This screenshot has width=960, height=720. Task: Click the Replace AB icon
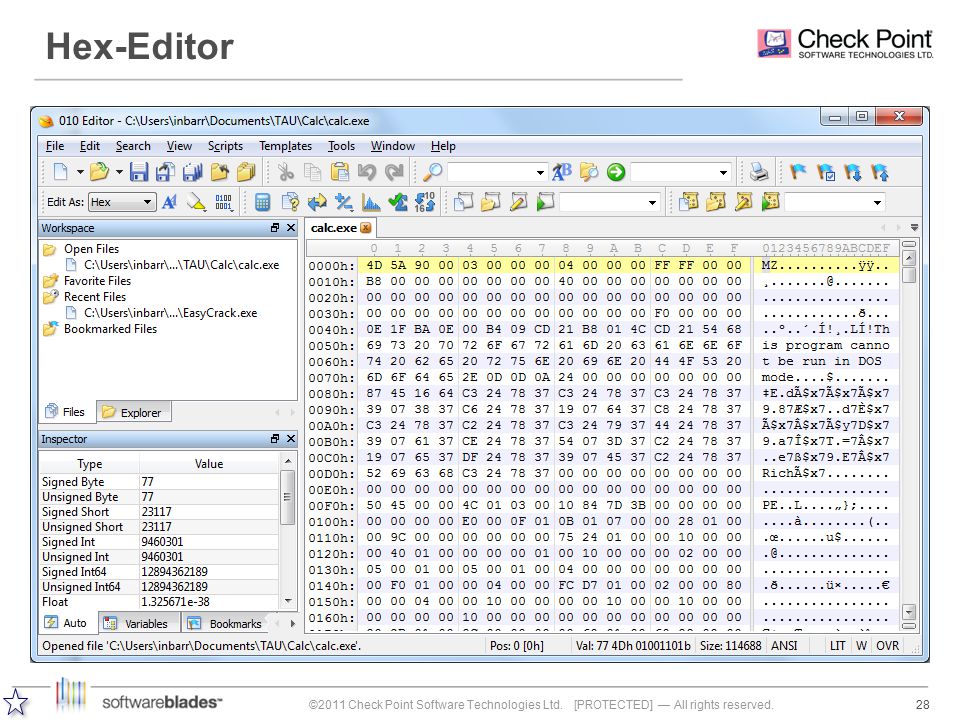click(x=561, y=172)
